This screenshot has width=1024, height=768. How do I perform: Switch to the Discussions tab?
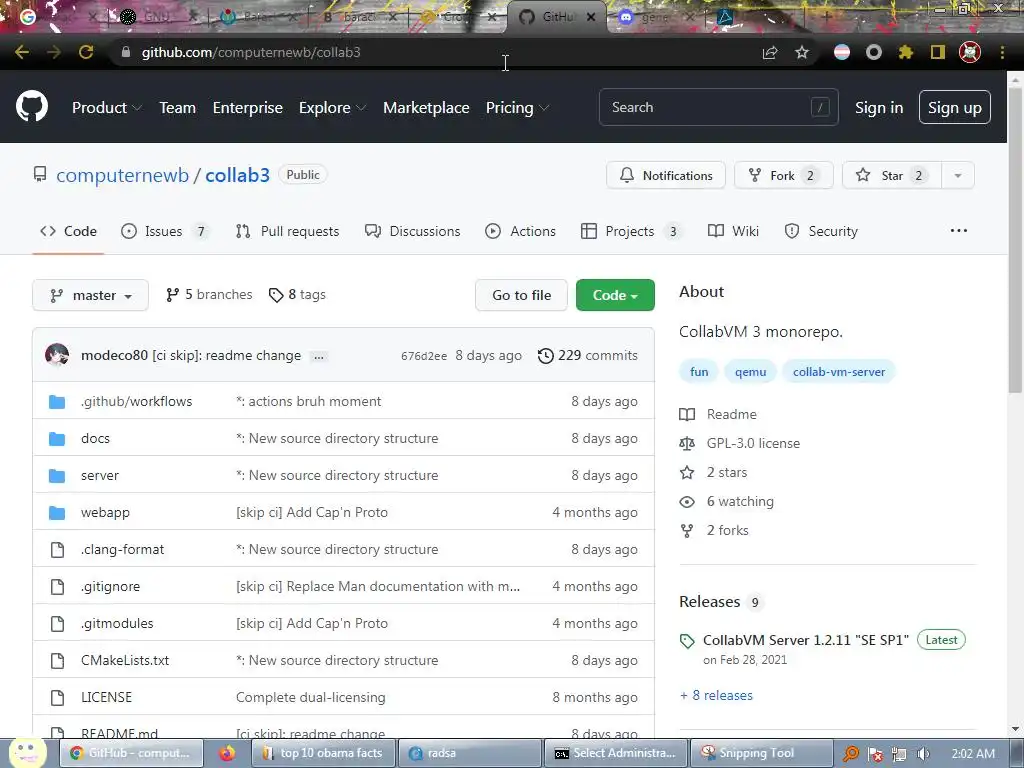tap(412, 231)
